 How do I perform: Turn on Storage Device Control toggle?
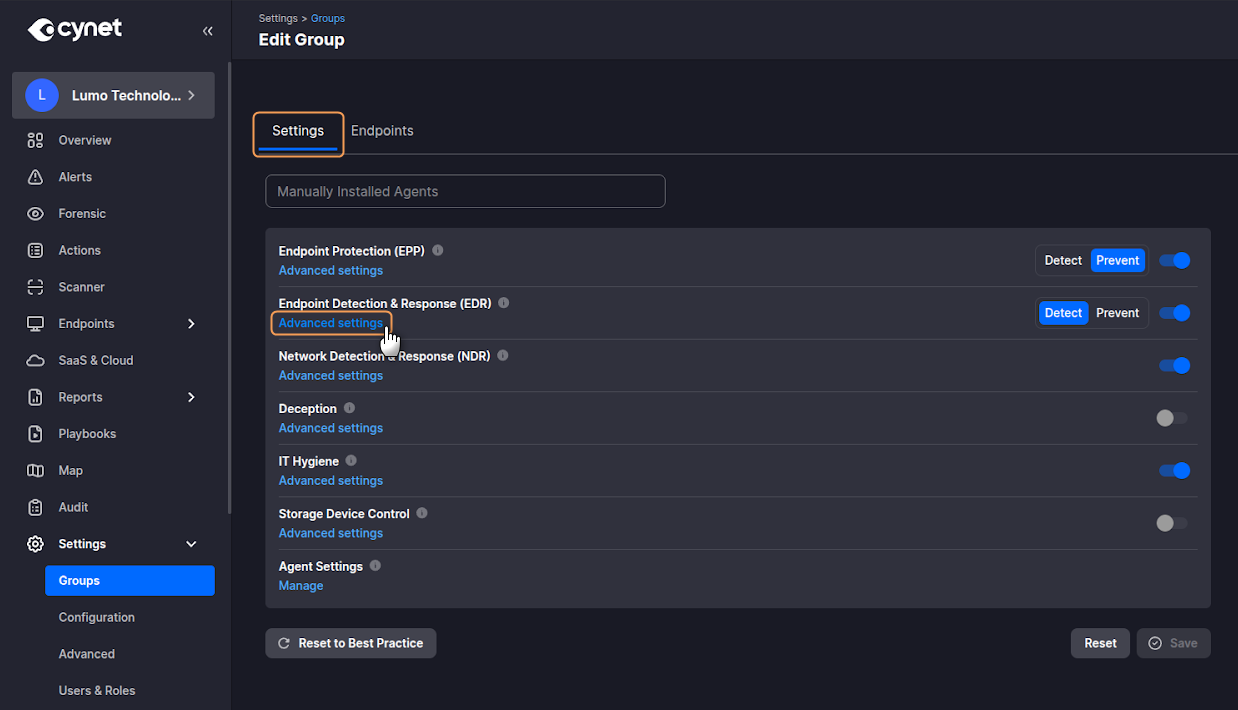[x=1172, y=523]
